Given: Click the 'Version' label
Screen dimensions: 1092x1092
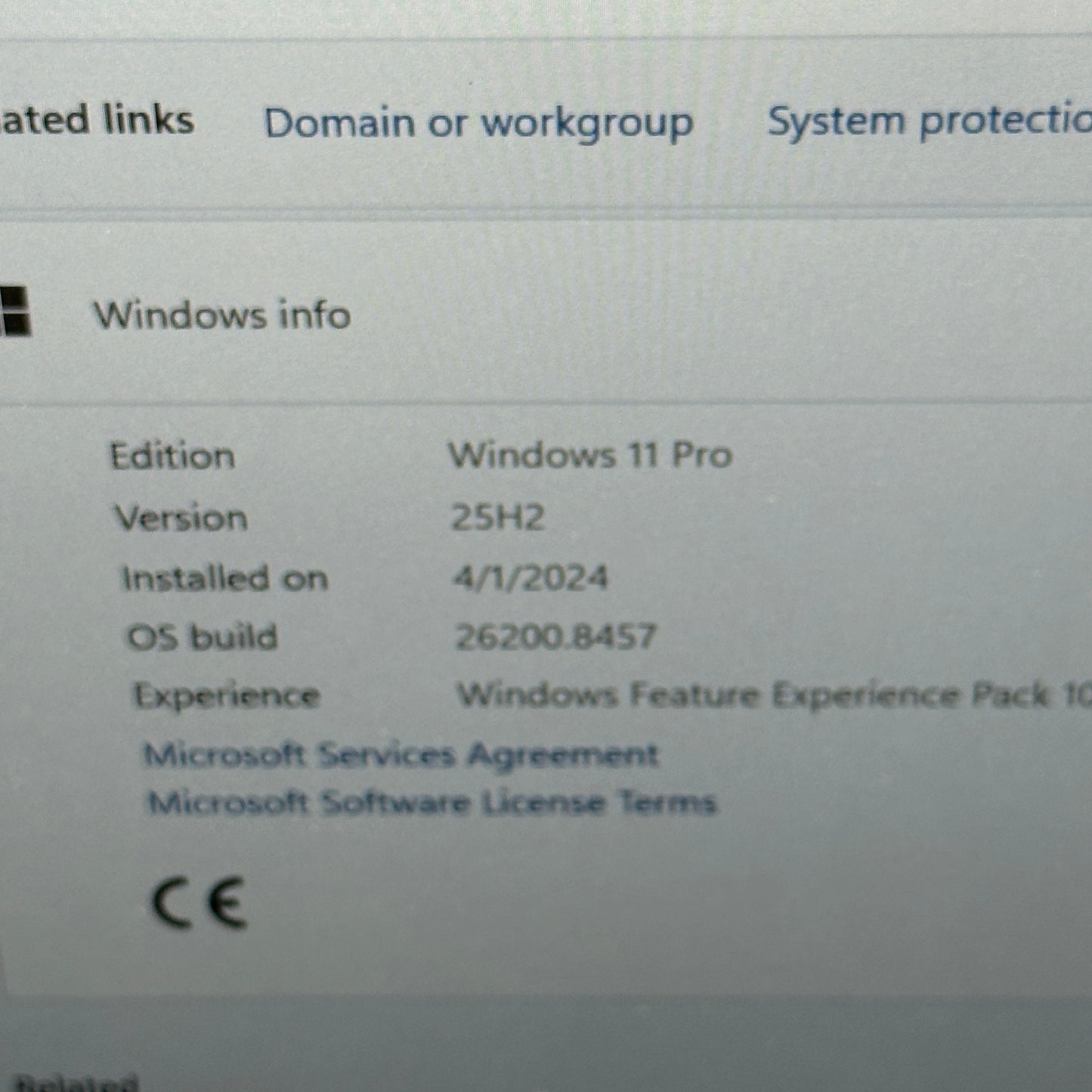Looking at the screenshot, I should [x=181, y=518].
